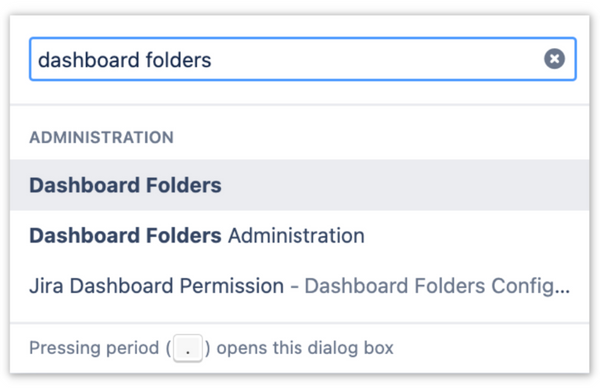Focus the 'dashboard folders' search input
This screenshot has width=600, height=390.
click(x=303, y=59)
